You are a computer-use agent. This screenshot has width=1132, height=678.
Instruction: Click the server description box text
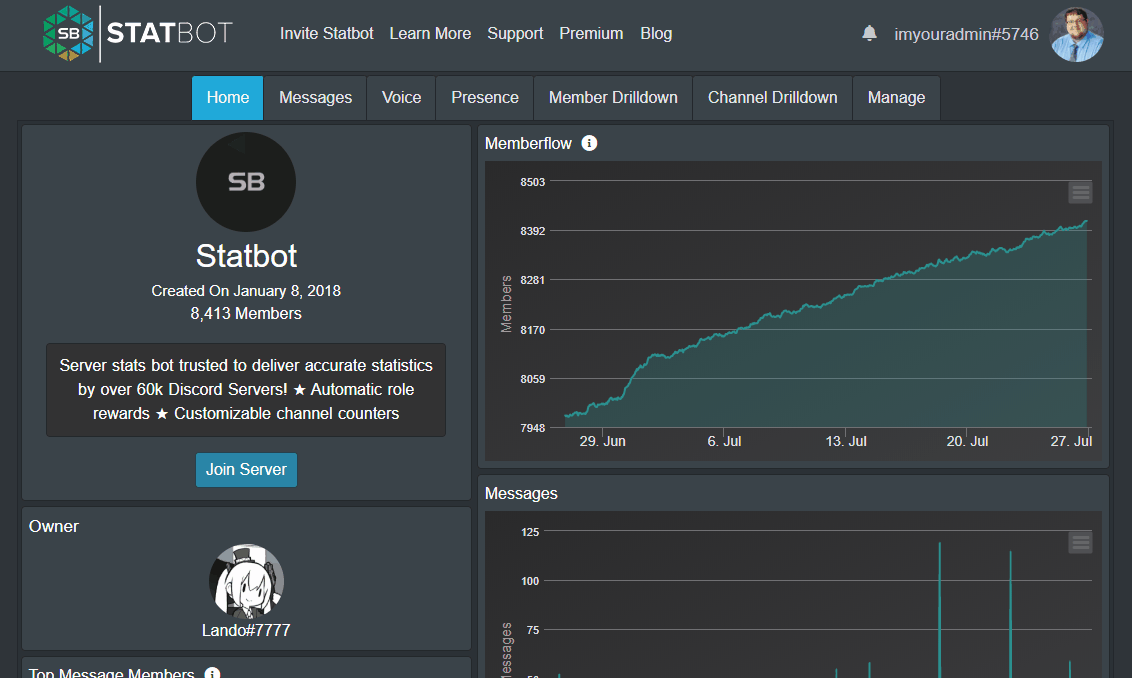coord(246,389)
